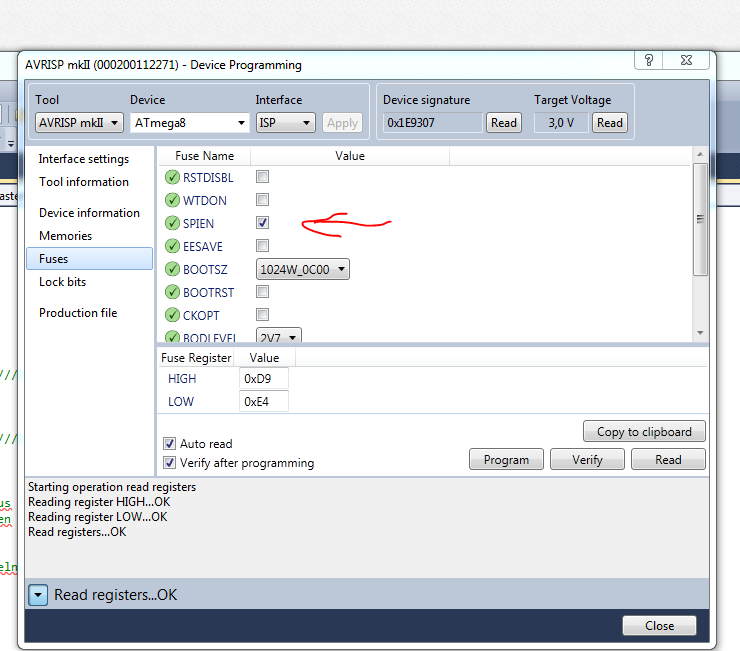Go to the Lock bits page
This screenshot has height=651, width=740.
(62, 282)
